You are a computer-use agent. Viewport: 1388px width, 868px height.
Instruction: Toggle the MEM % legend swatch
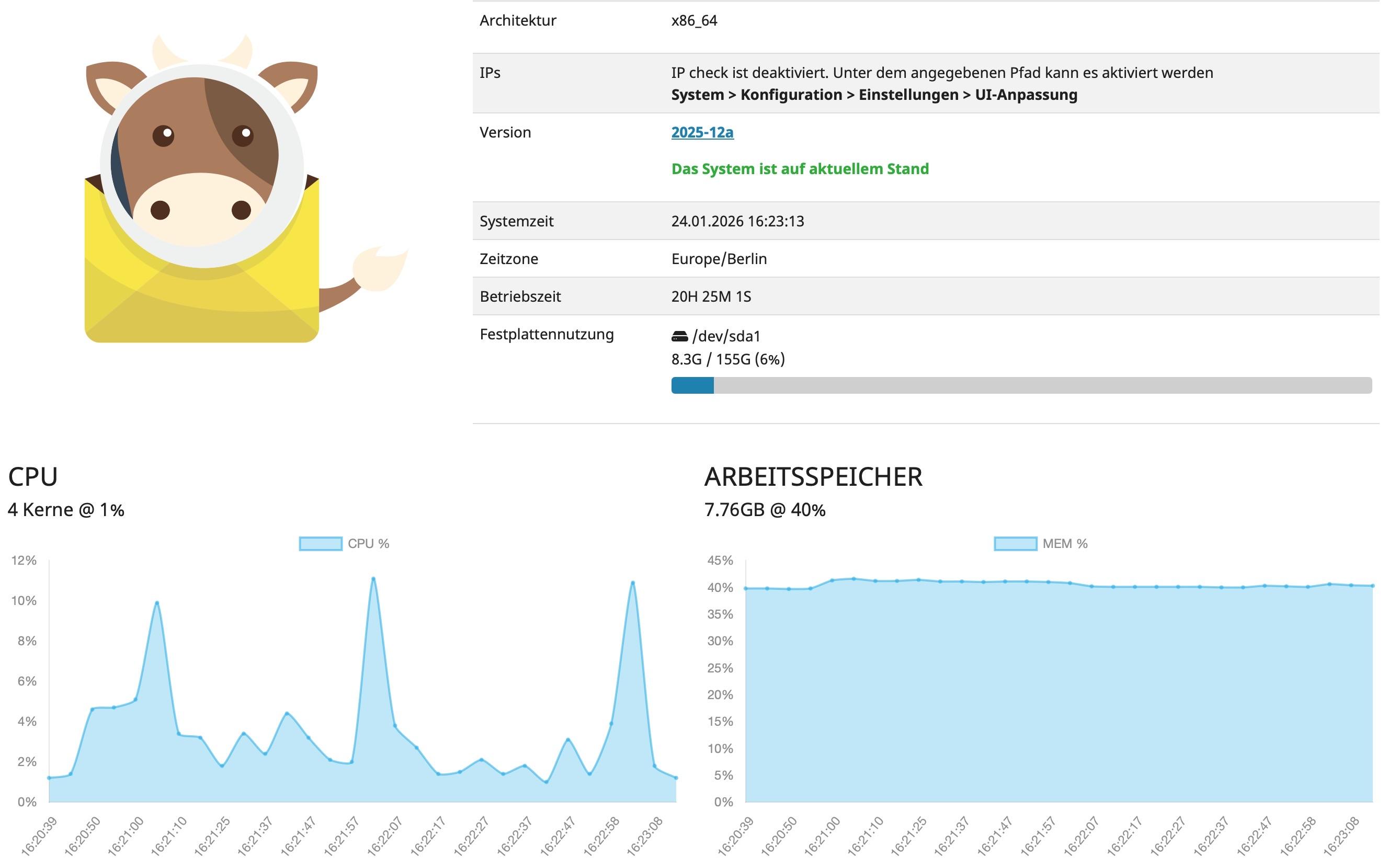point(1015,543)
